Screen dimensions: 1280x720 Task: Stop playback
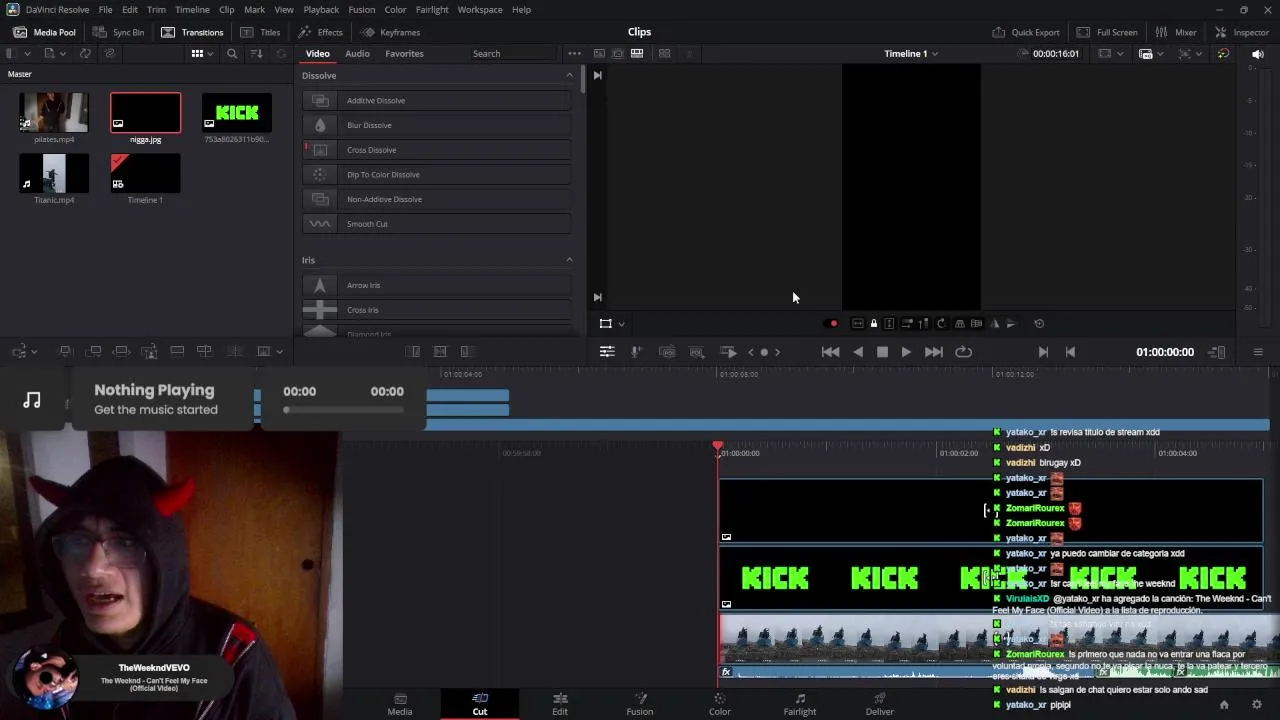(882, 352)
